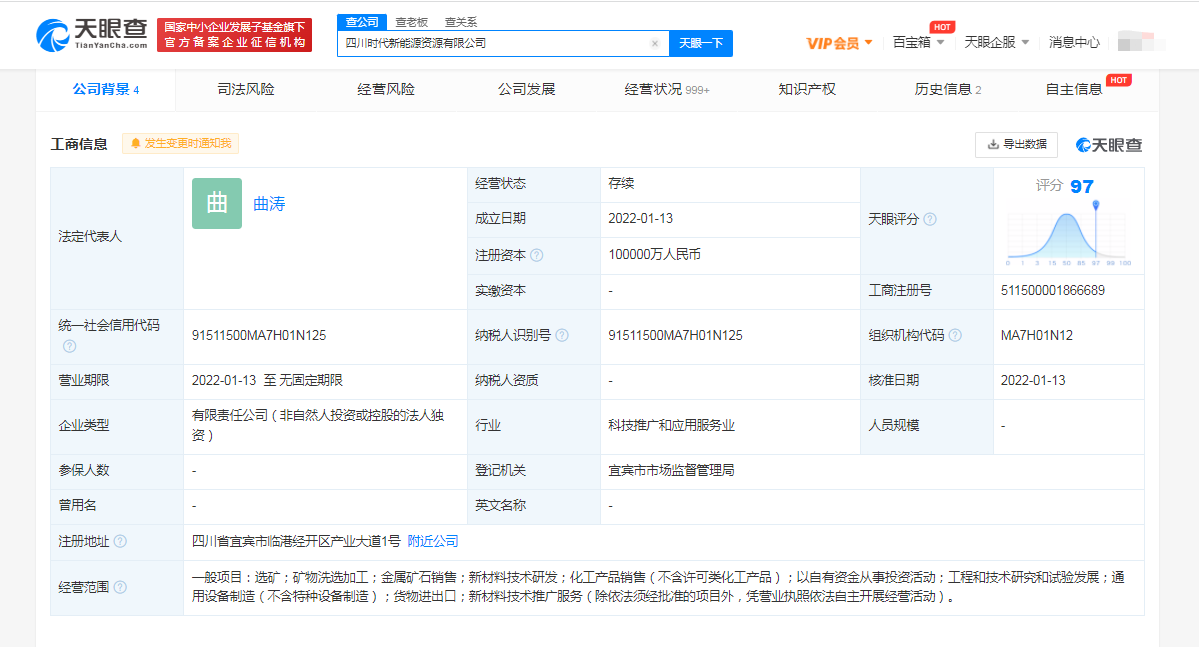Click help icon beside 组织机构代码
Screen dimensions: 1199x647
pos(957,336)
